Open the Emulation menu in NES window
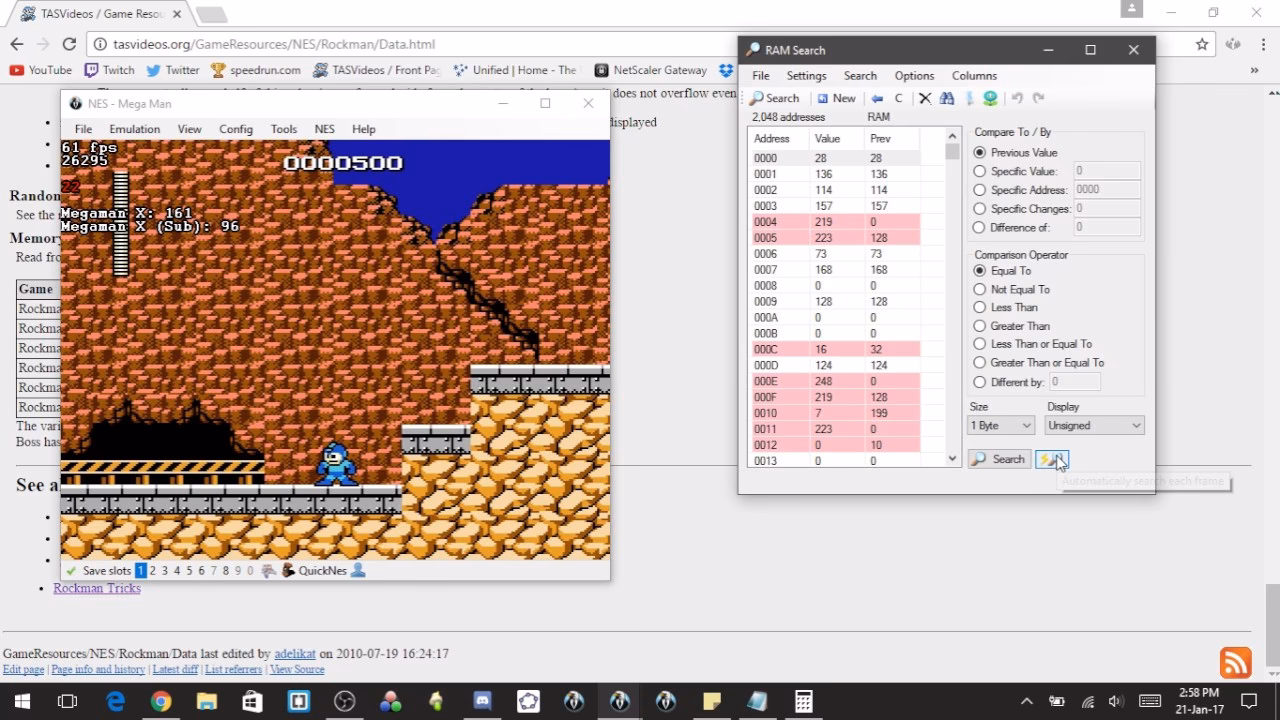The height and width of the screenshot is (720, 1280). (135, 129)
